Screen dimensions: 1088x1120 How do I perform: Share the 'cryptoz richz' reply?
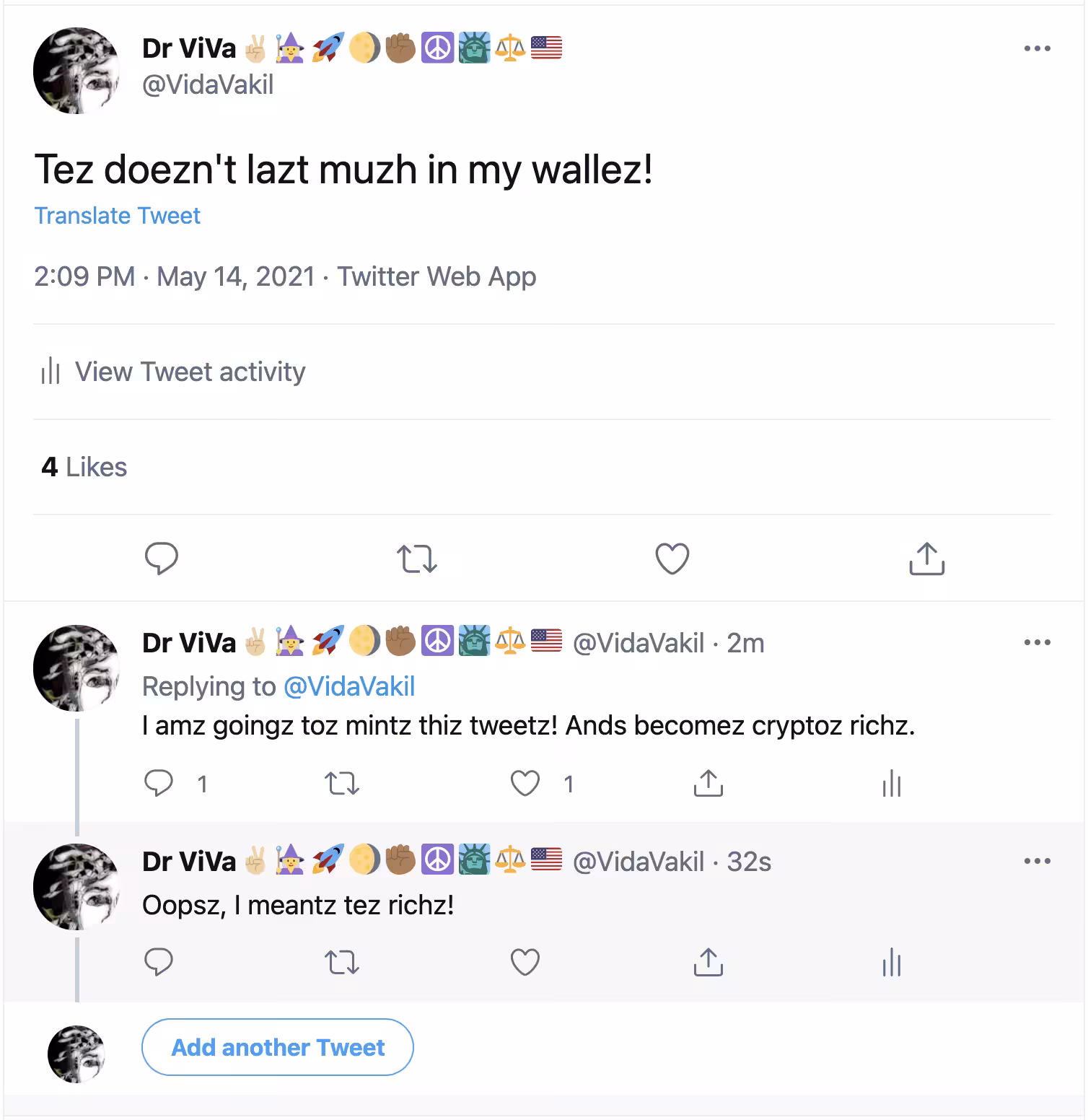pos(708,783)
